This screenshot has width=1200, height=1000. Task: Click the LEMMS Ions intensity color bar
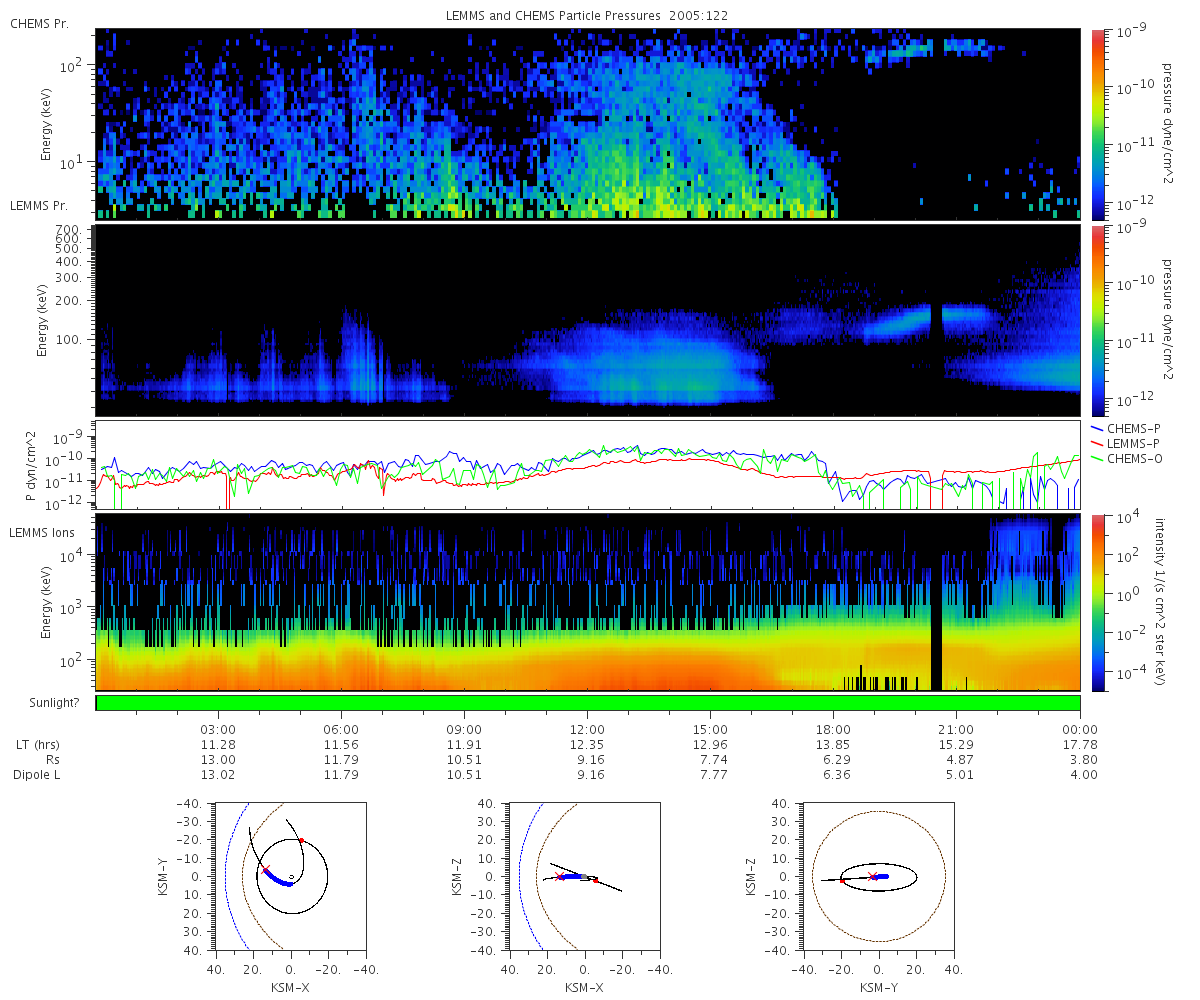(x=1098, y=602)
